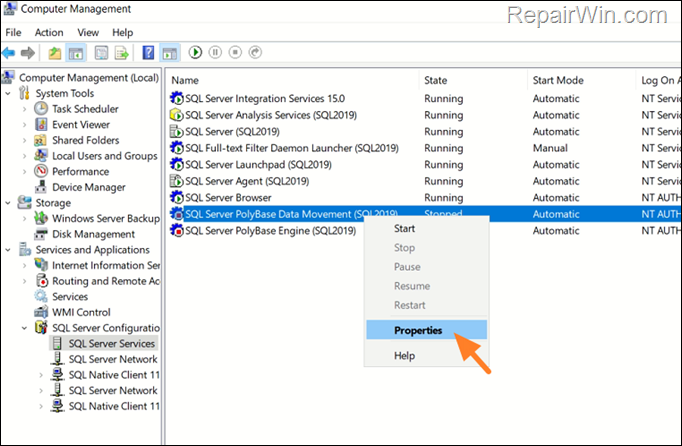This screenshot has height=446, width=682.
Task: Collapse SQL Server Configuration Manager node
Action: 25,328
